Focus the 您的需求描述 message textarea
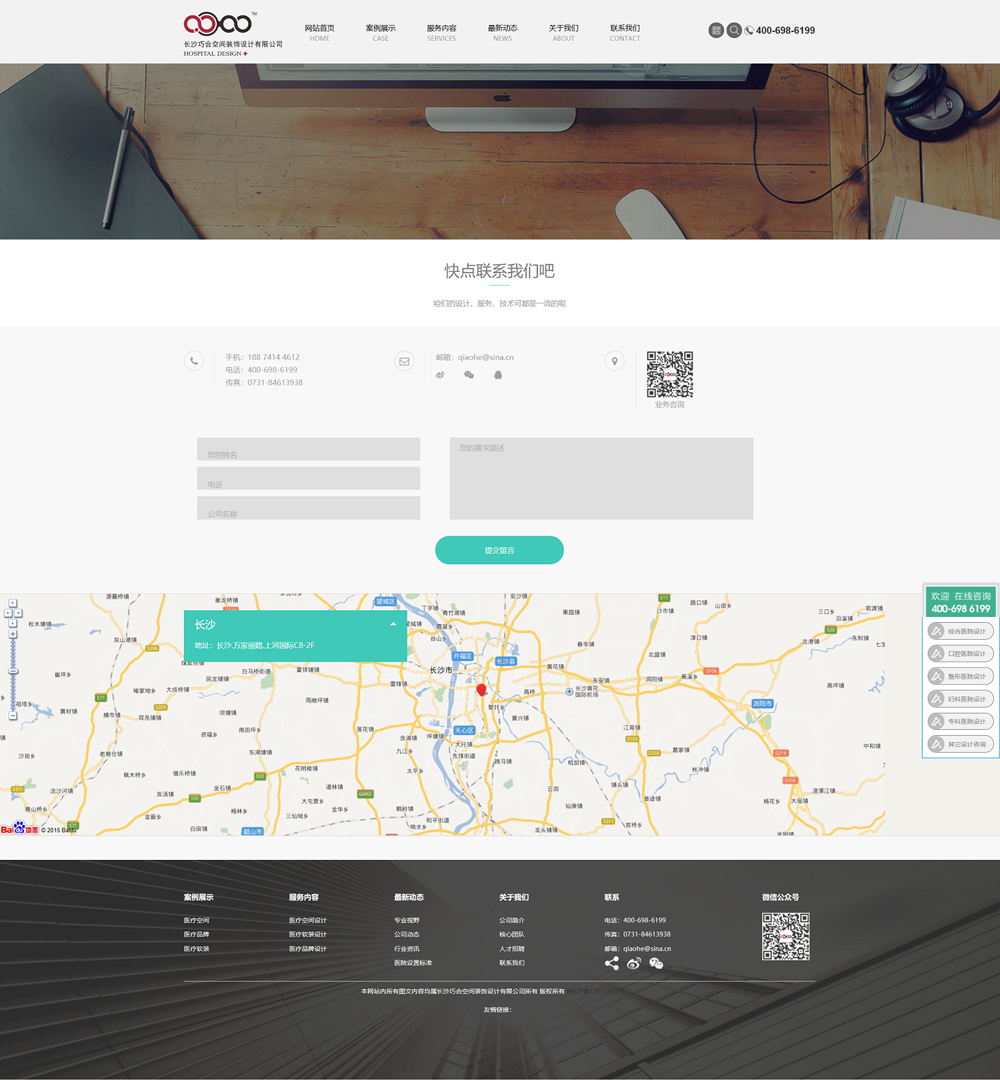The height and width of the screenshot is (1080, 1000). (x=601, y=479)
